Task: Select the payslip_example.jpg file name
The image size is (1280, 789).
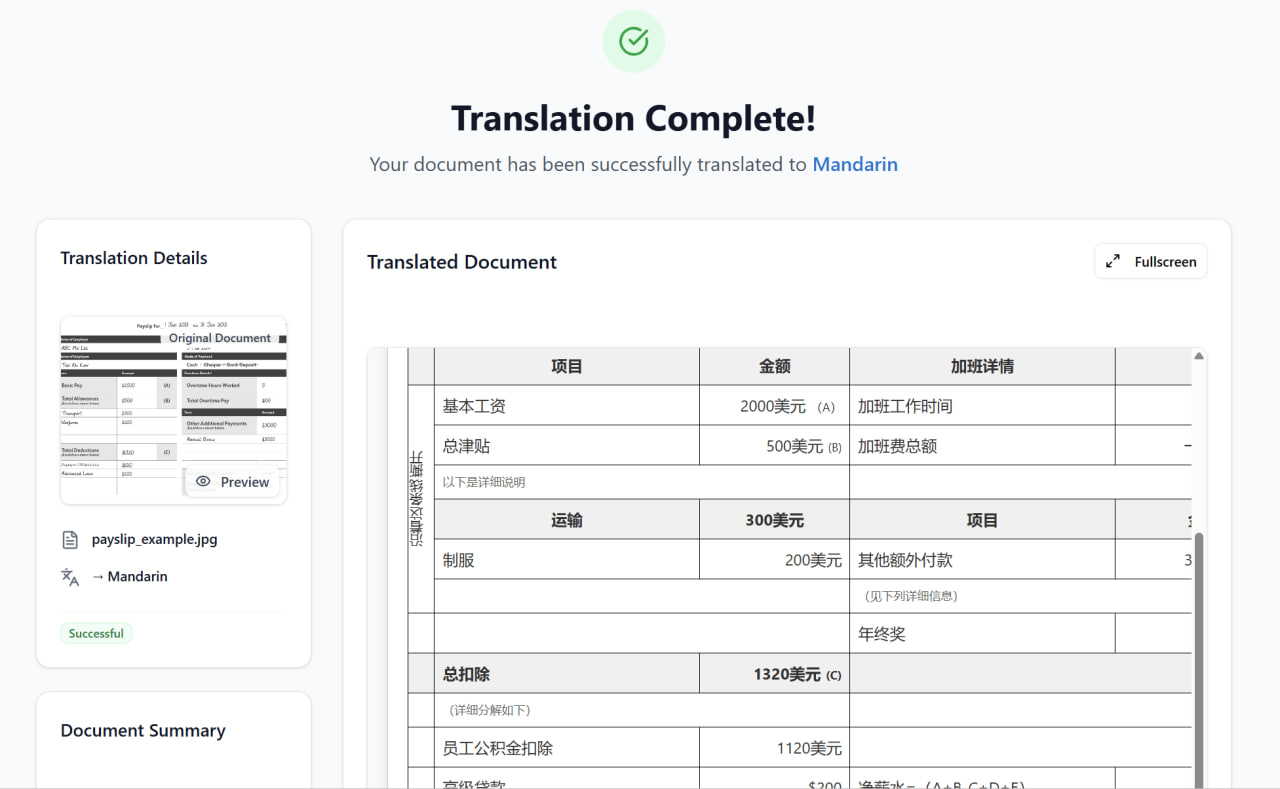Action: 154,539
